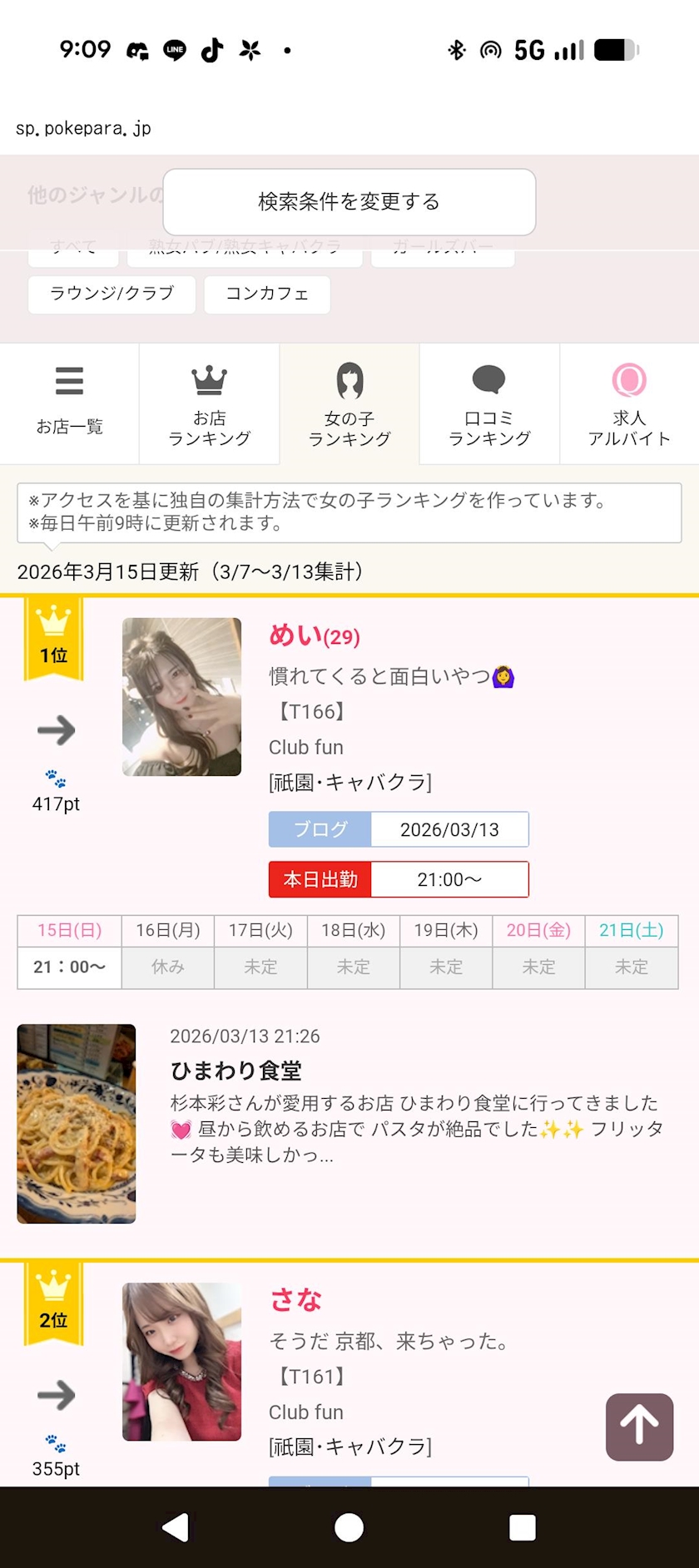Open さな's profile photo
The image size is (699, 1568).
point(181,1361)
